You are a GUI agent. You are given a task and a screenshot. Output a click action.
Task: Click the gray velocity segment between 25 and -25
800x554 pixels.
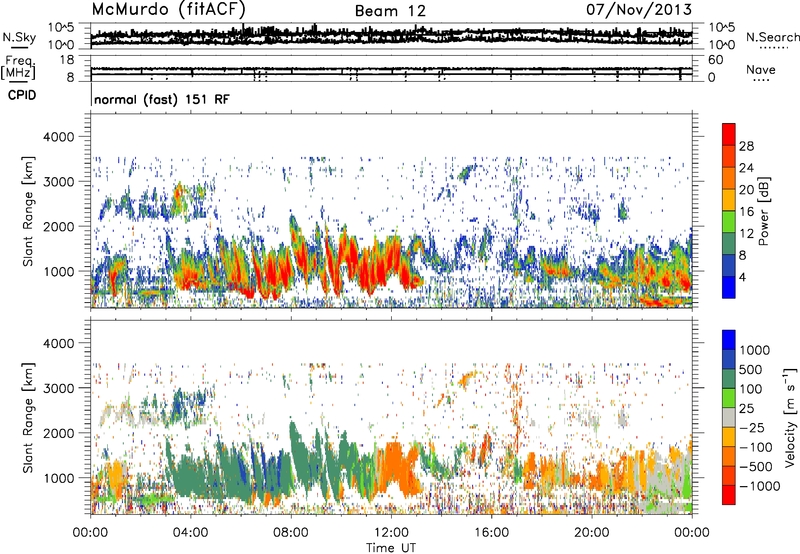729,417
